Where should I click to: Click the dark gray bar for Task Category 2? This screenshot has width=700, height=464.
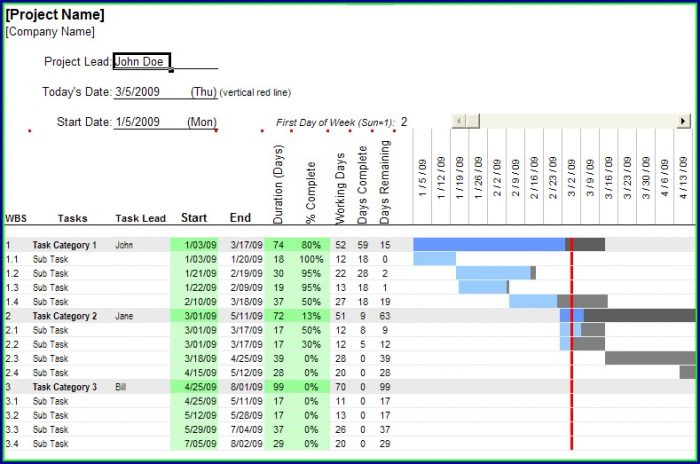click(639, 315)
